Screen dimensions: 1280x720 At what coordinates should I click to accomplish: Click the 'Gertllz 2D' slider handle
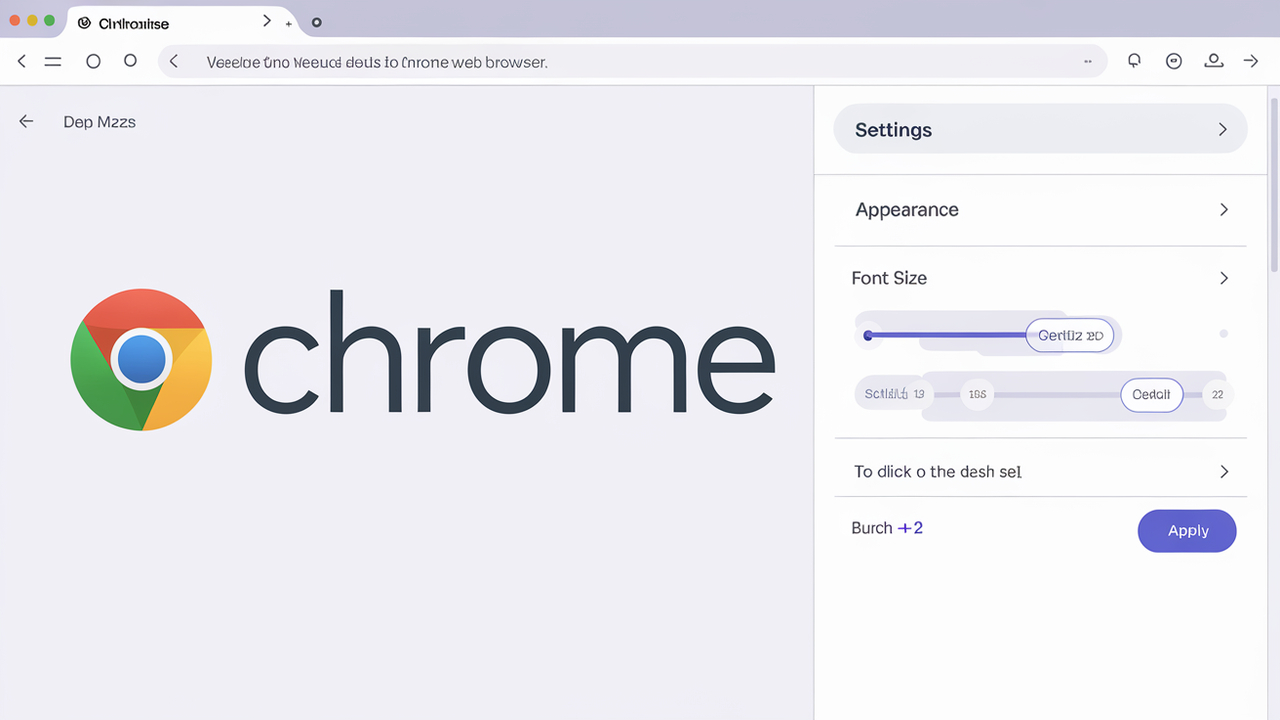tap(1070, 335)
